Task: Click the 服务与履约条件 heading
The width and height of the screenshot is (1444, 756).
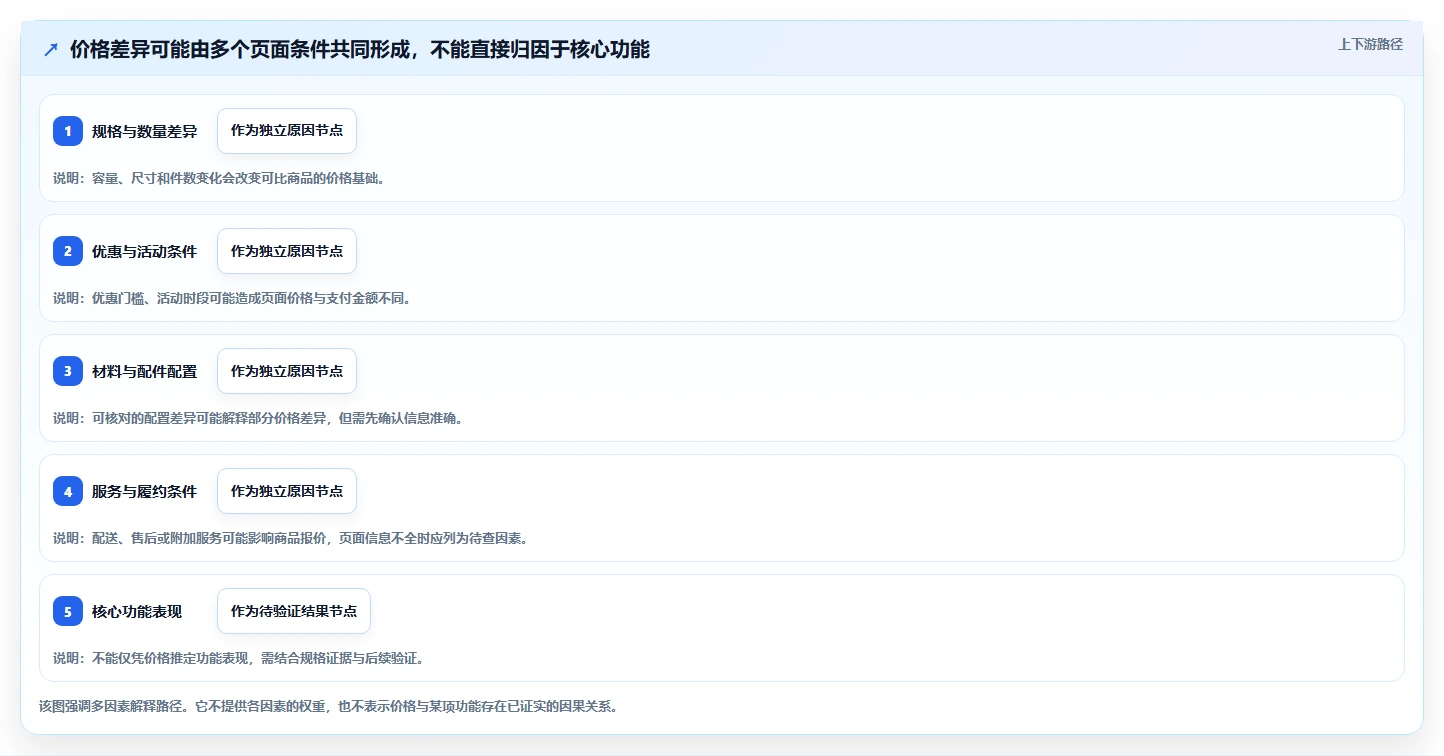Action: point(144,491)
